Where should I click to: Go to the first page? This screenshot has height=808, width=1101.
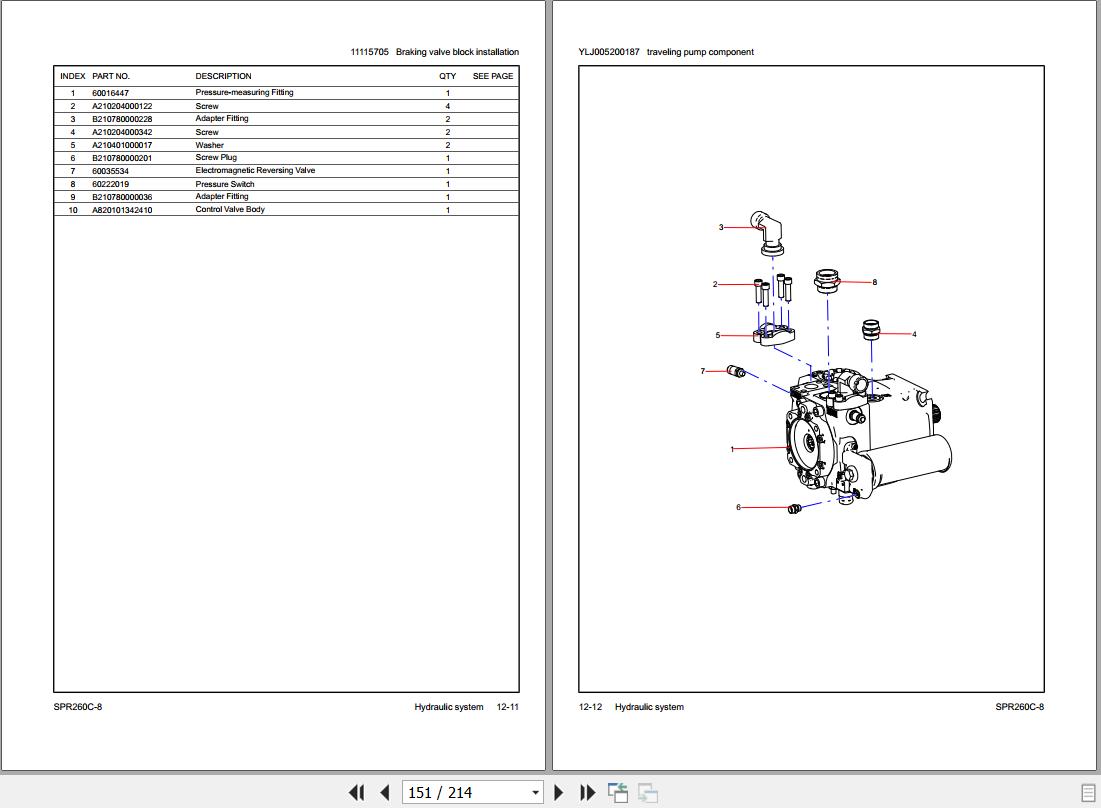356,793
